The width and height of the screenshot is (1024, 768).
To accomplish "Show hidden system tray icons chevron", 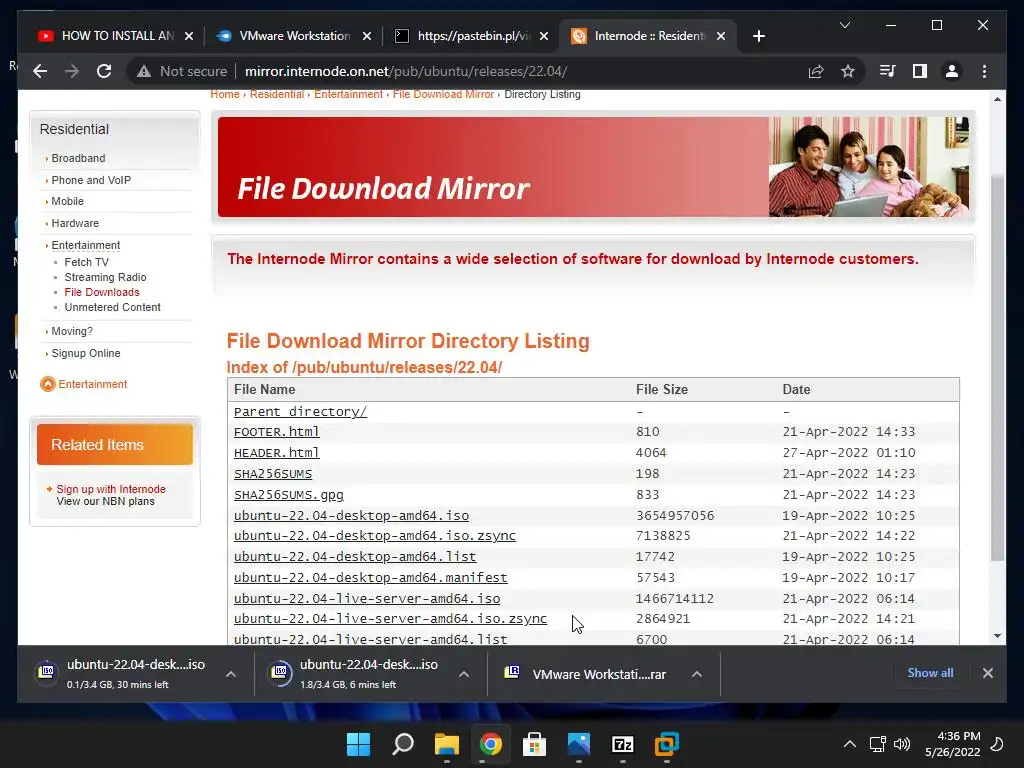I will 849,744.
